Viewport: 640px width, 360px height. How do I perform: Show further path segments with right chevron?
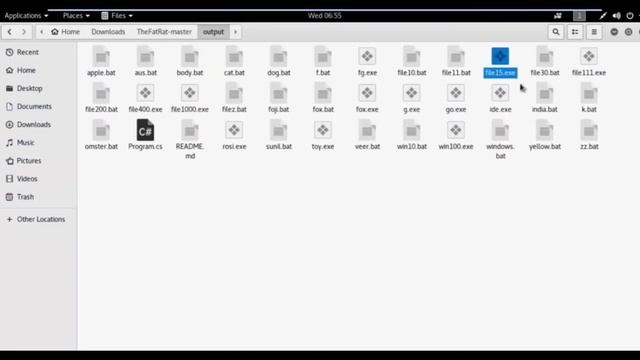(x=236, y=32)
